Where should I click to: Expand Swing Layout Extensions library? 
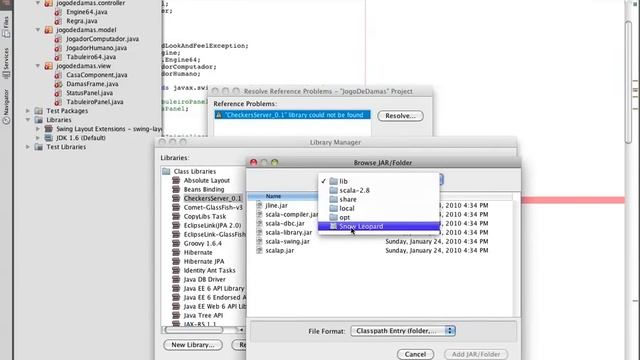point(38,129)
